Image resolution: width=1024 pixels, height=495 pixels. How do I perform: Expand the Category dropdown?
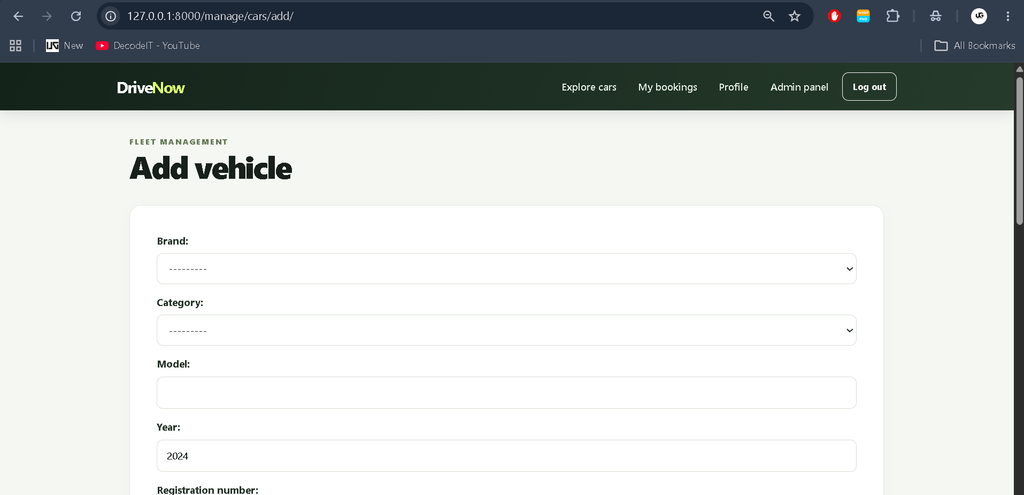506,330
